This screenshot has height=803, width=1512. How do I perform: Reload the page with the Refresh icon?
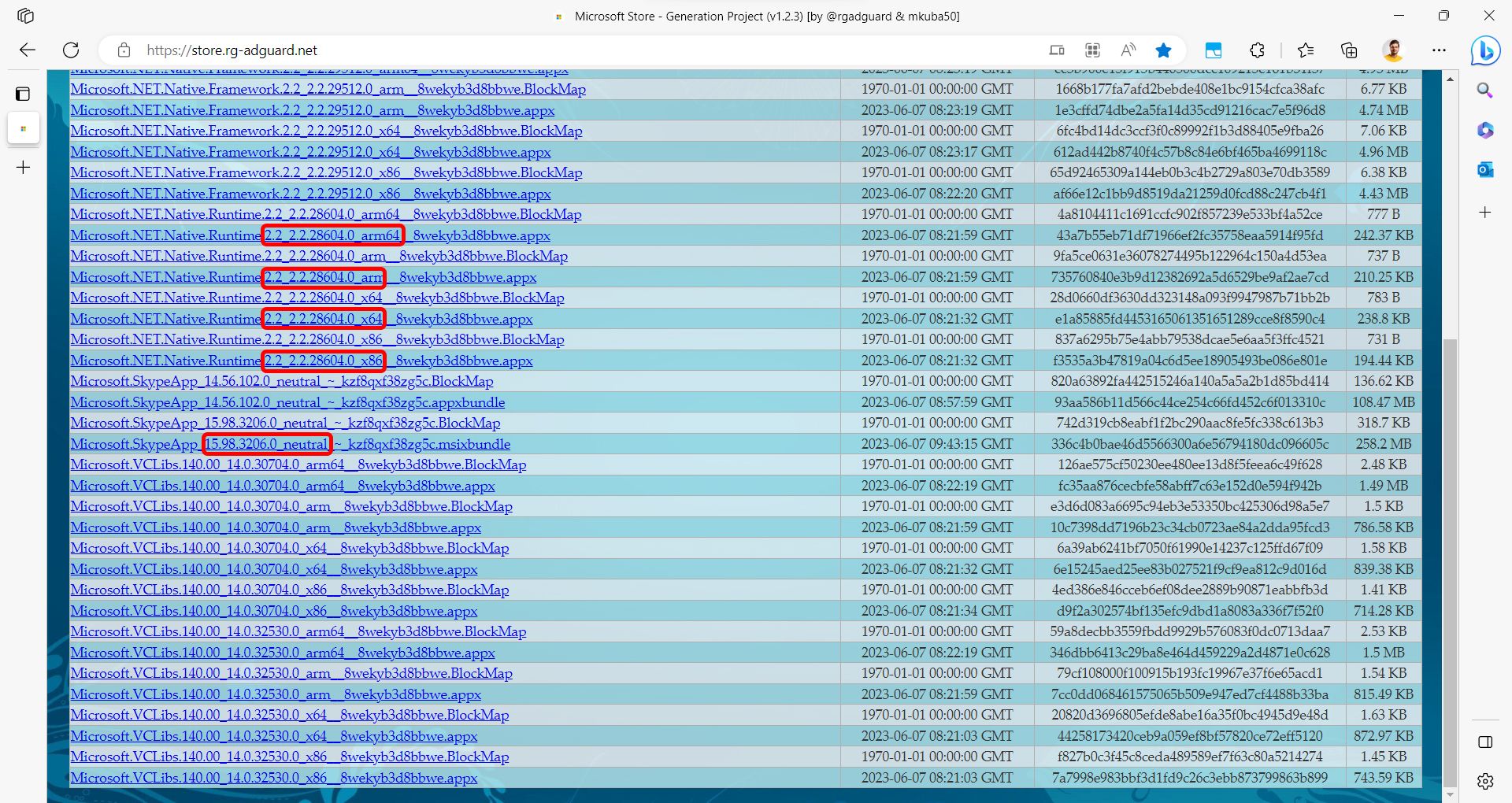tap(71, 50)
